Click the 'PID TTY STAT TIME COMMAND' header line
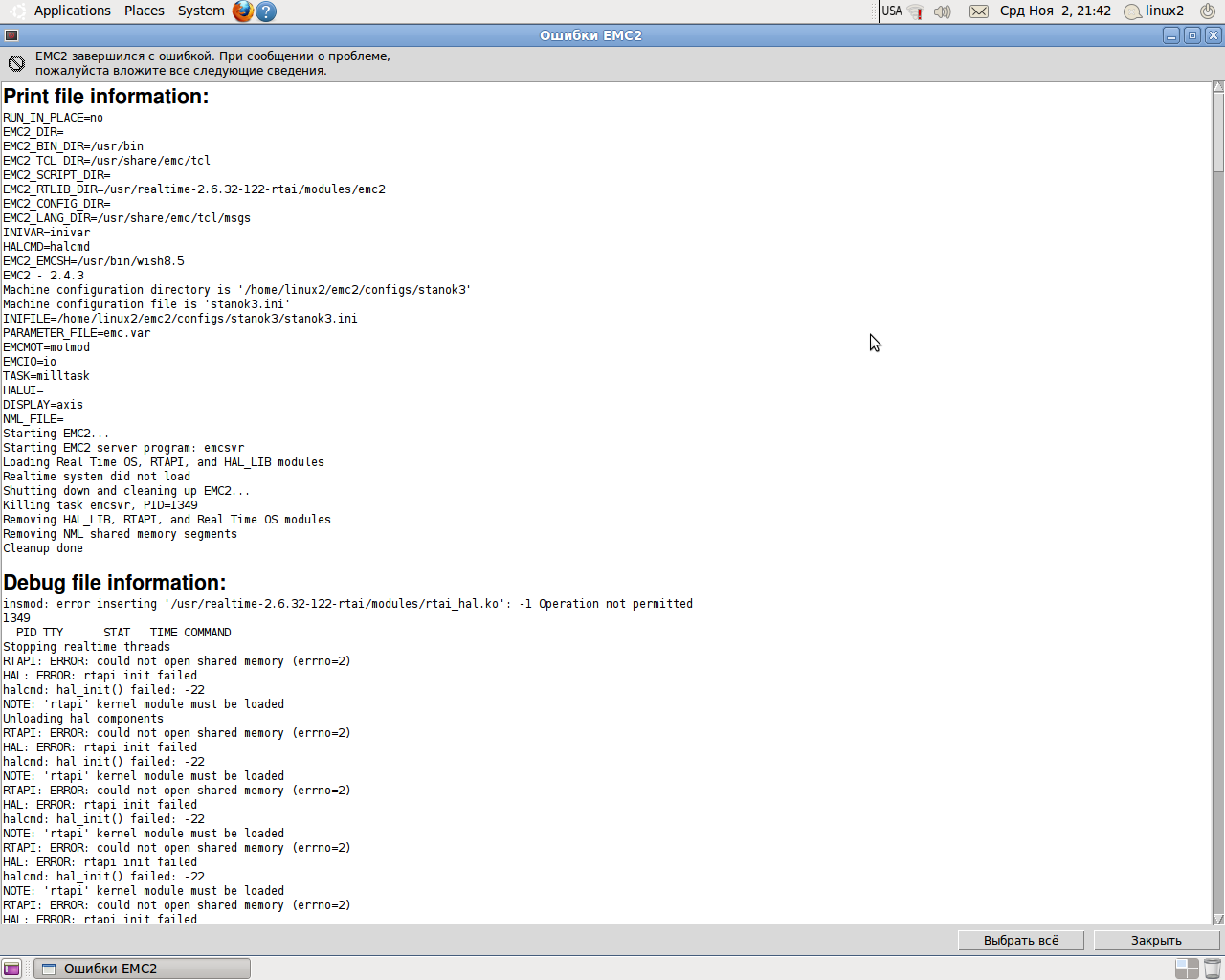The width and height of the screenshot is (1225, 980). point(123,633)
